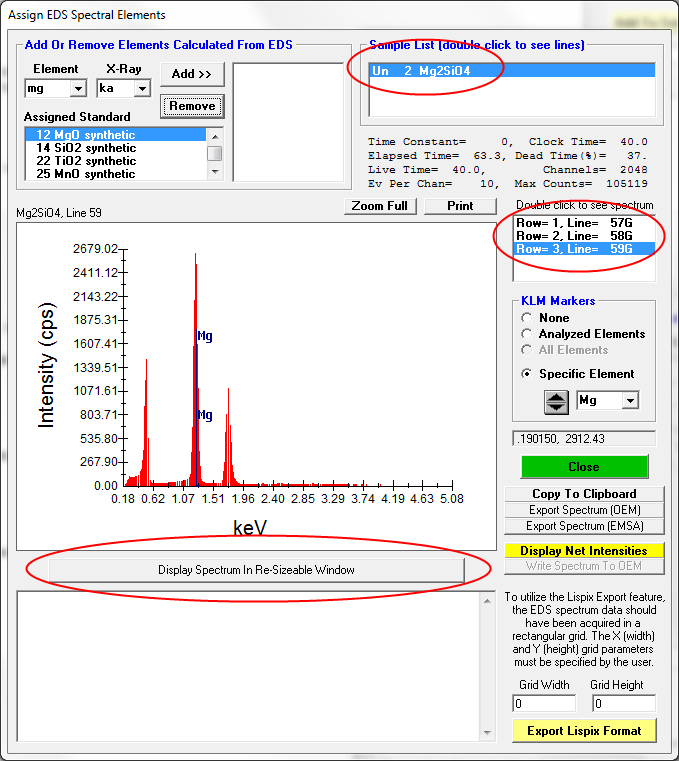The width and height of the screenshot is (679, 761).
Task: Open Display Spectrum In Re-Sizeable Window
Action: click(256, 570)
